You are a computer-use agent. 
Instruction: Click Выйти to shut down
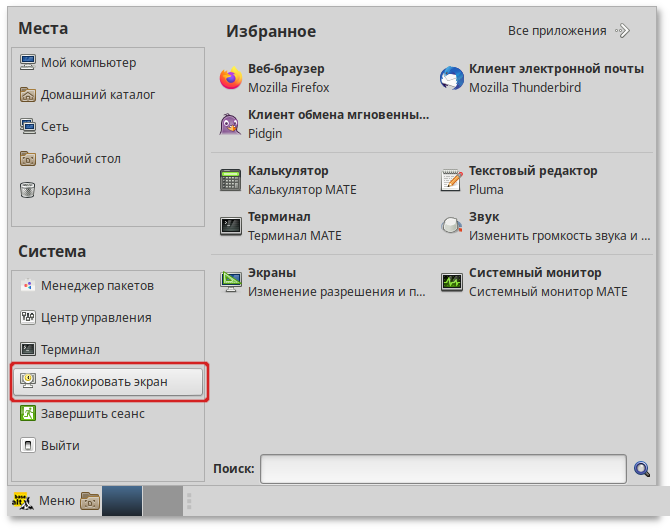coord(59,446)
